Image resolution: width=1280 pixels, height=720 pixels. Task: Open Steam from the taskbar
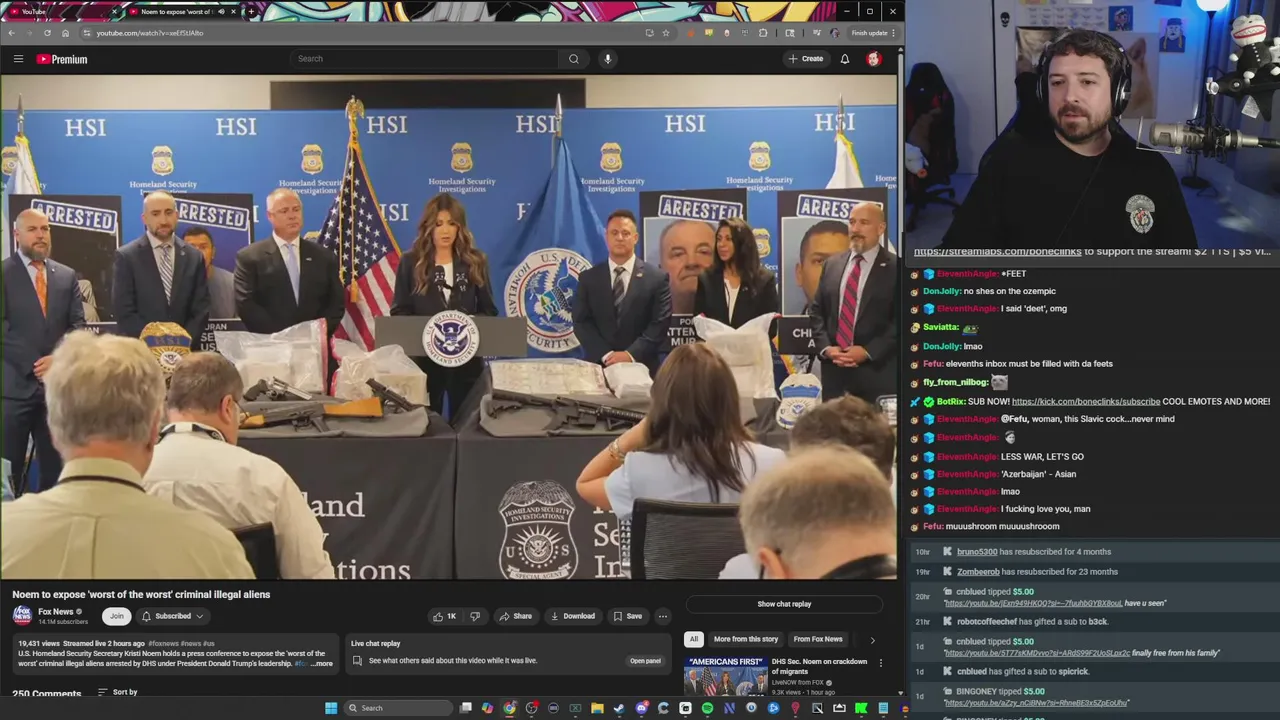(619, 708)
